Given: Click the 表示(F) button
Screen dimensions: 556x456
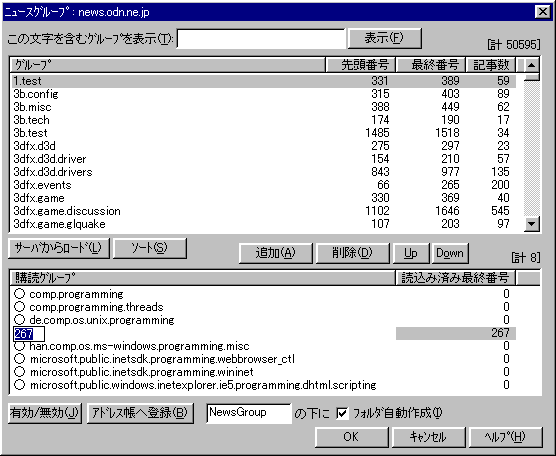Looking at the screenshot, I should pos(385,38).
